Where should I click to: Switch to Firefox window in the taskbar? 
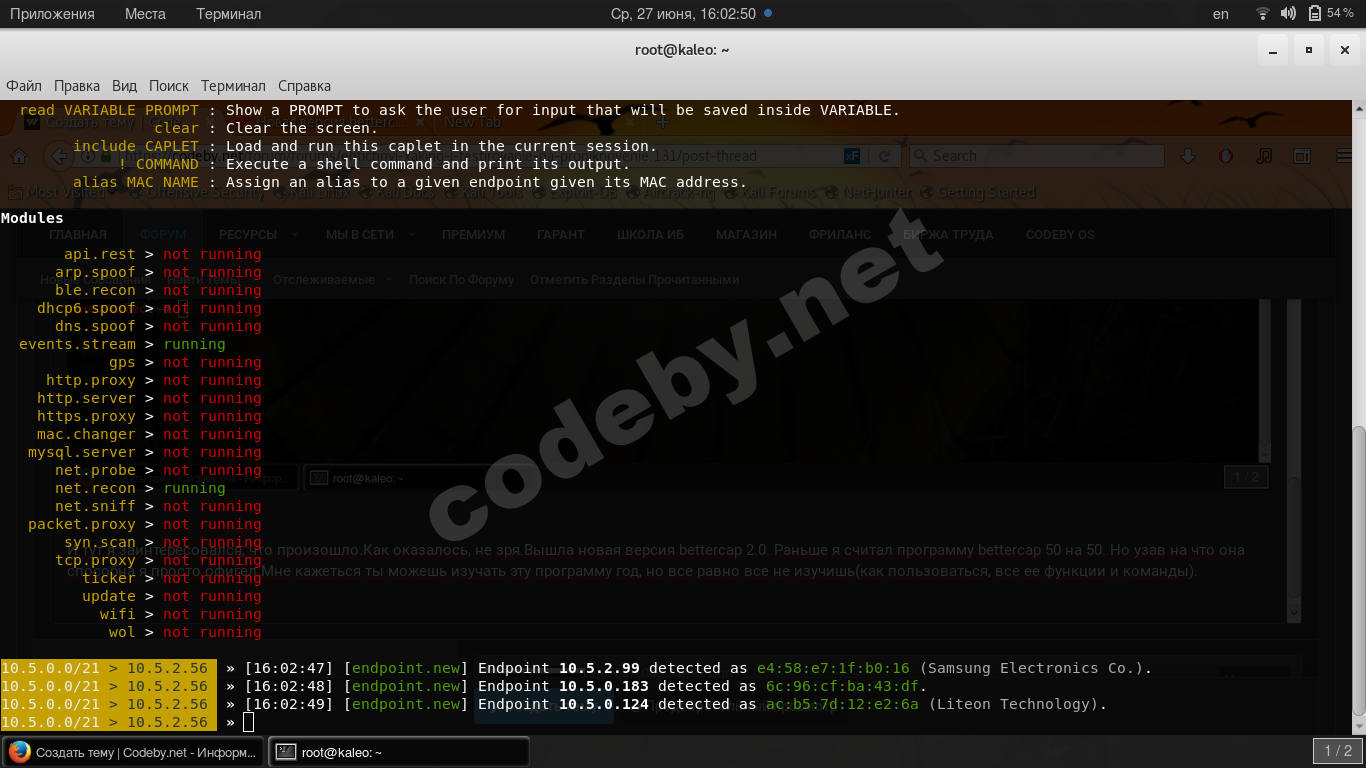coord(134,752)
